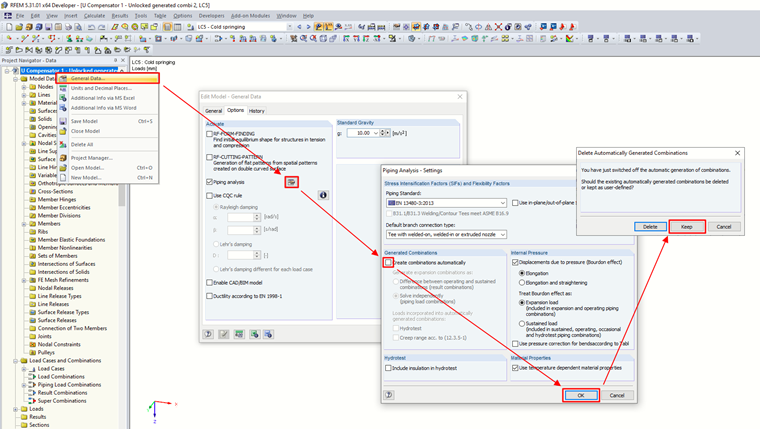Expand the Nodes tree item
This screenshot has width=760, height=429.
tap(24, 87)
